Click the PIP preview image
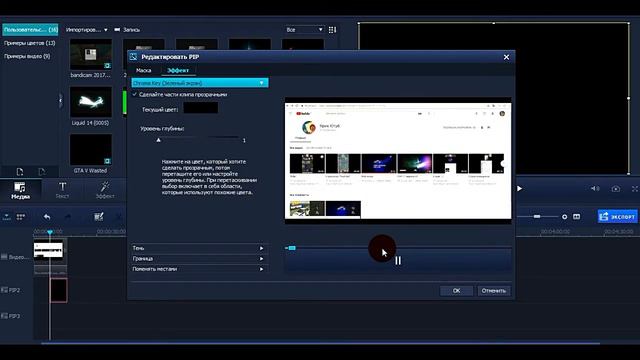 tap(398, 161)
